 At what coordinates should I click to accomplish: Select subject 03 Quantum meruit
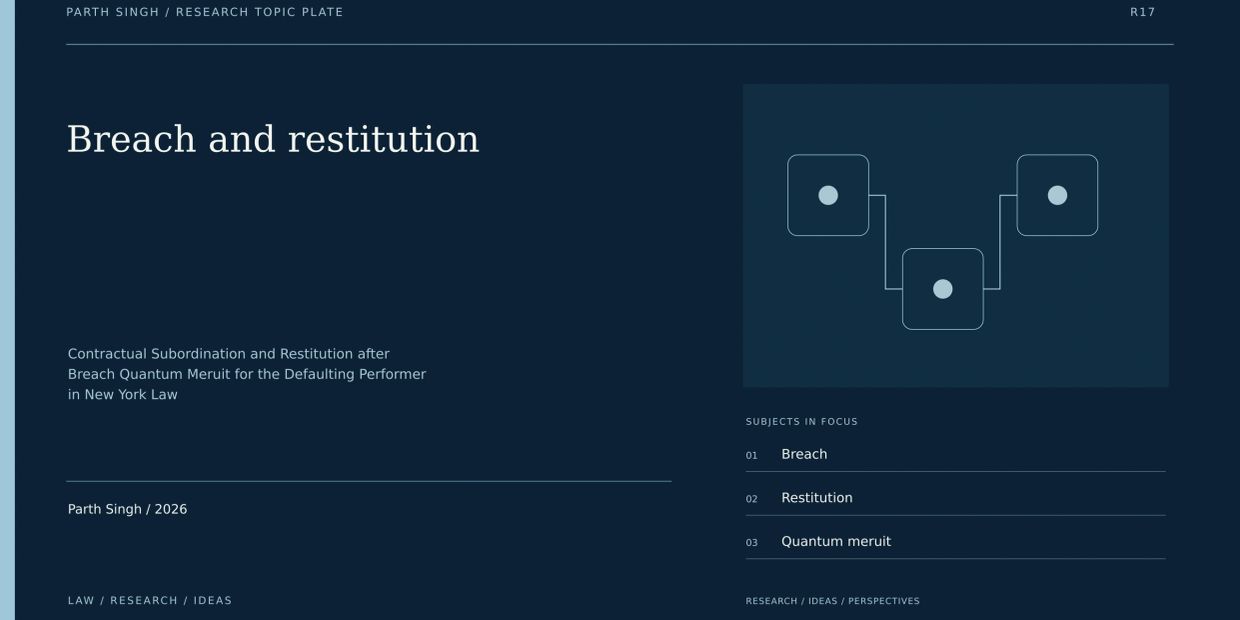(x=955, y=542)
